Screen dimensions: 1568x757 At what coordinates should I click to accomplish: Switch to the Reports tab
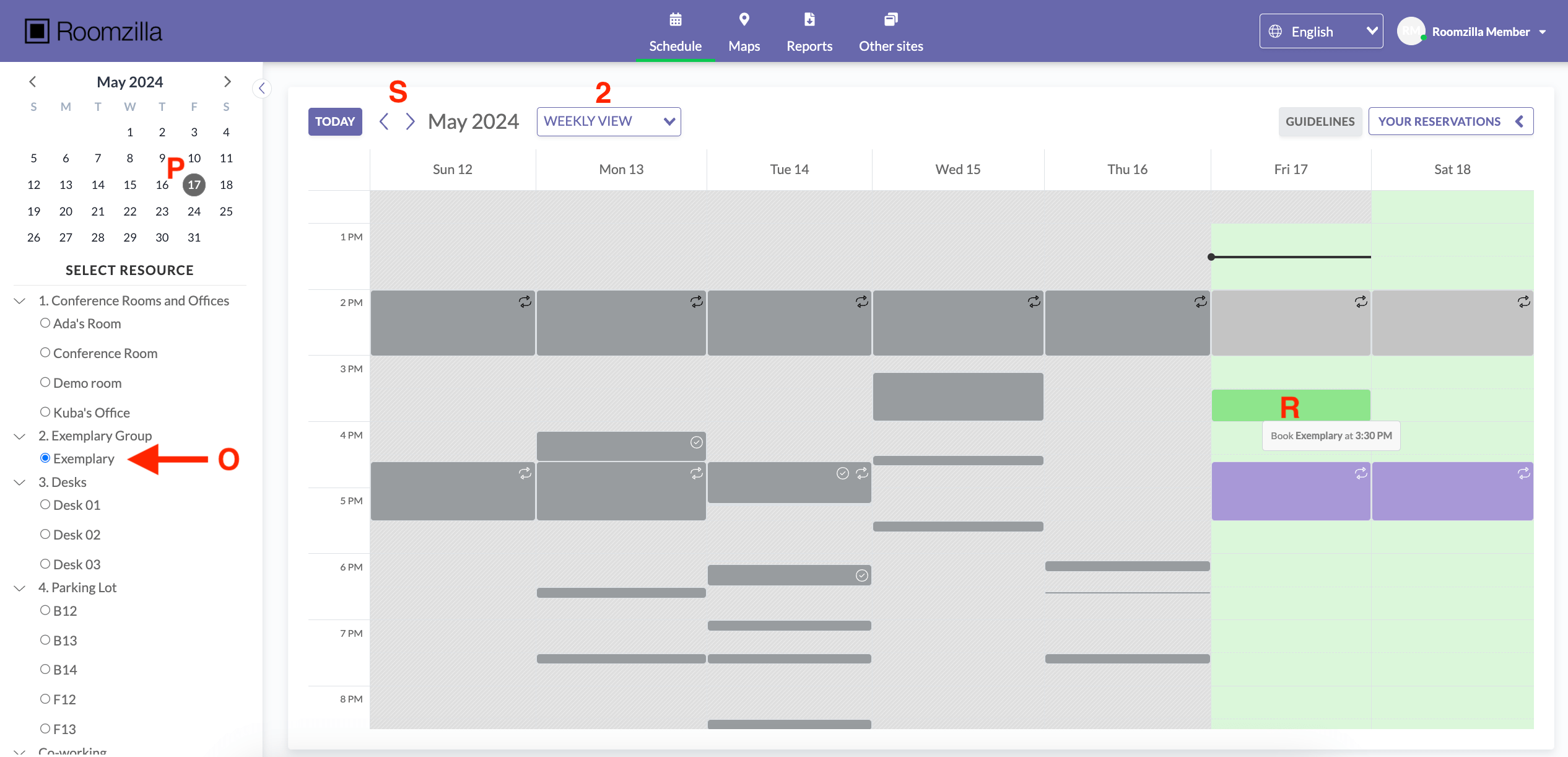click(809, 46)
